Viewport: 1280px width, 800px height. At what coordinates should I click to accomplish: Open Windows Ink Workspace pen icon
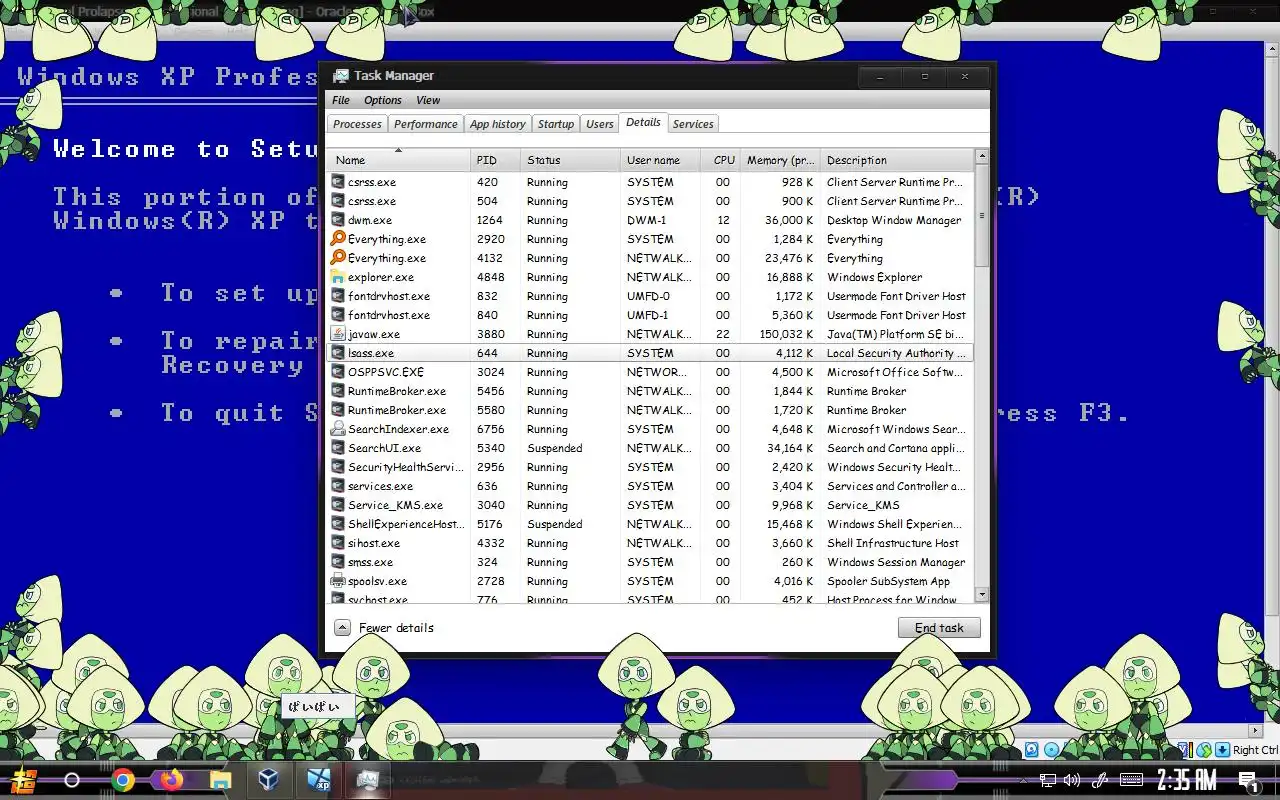[1101, 780]
